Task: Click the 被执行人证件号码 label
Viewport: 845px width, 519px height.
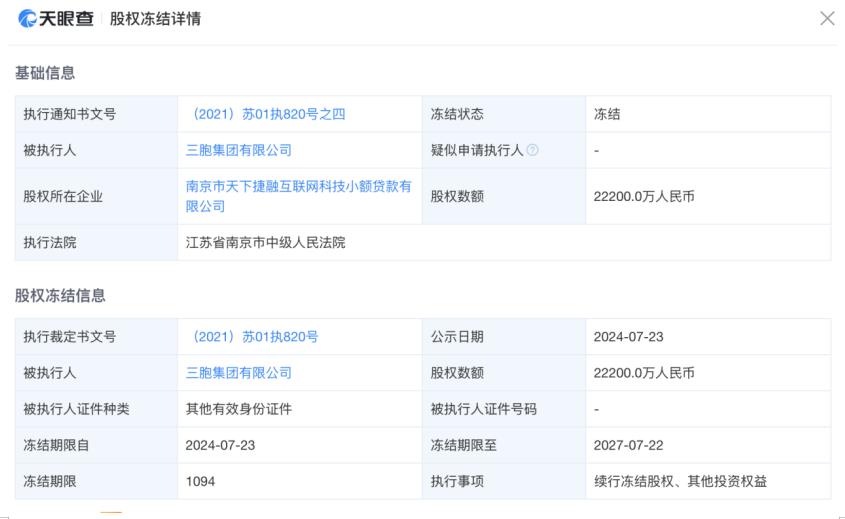Action: (483, 409)
